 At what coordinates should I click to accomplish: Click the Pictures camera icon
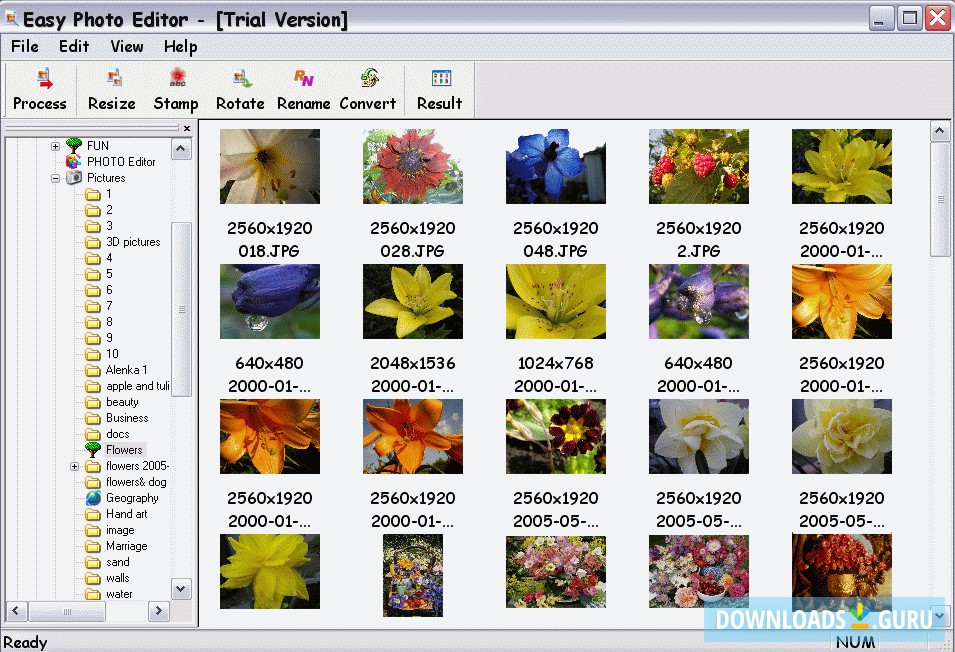pyautogui.click(x=73, y=177)
